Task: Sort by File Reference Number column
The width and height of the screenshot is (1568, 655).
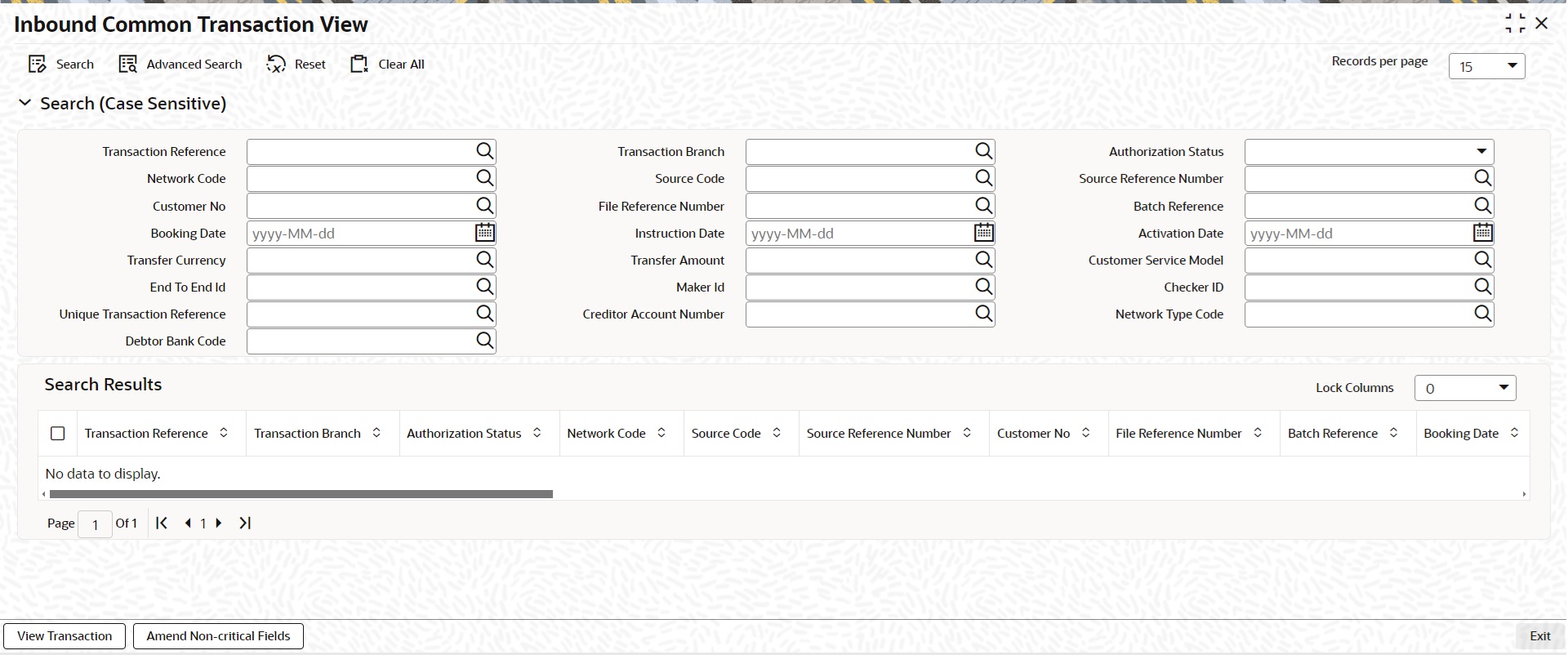Action: coord(1258,433)
